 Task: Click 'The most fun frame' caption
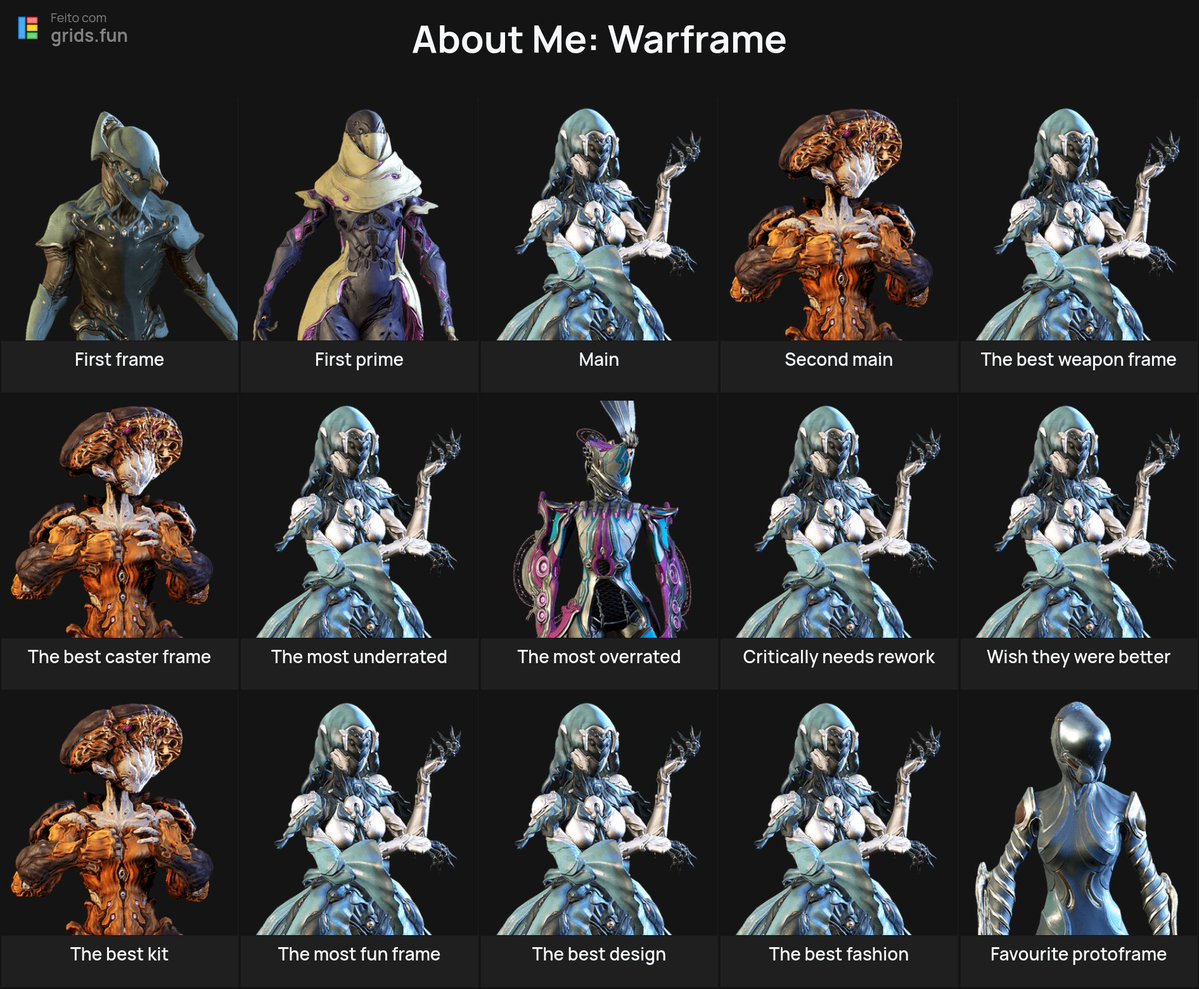tap(359, 955)
